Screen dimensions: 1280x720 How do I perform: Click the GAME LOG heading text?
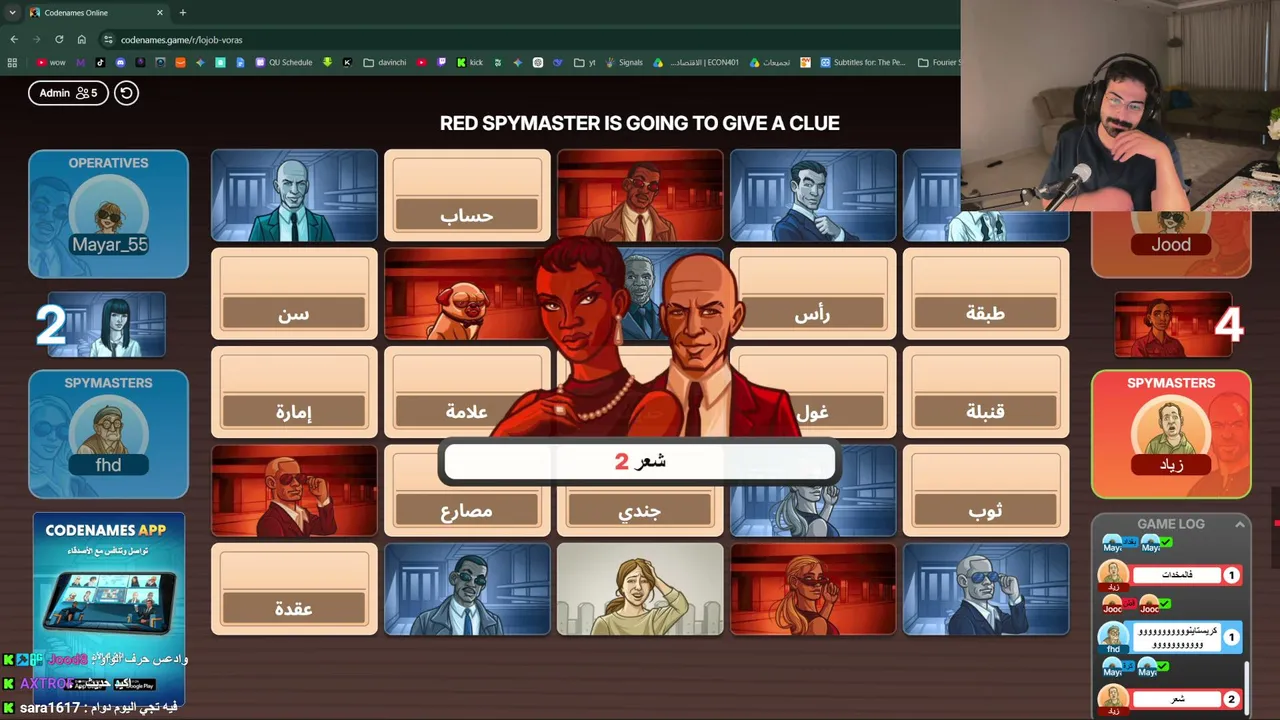click(x=1171, y=524)
